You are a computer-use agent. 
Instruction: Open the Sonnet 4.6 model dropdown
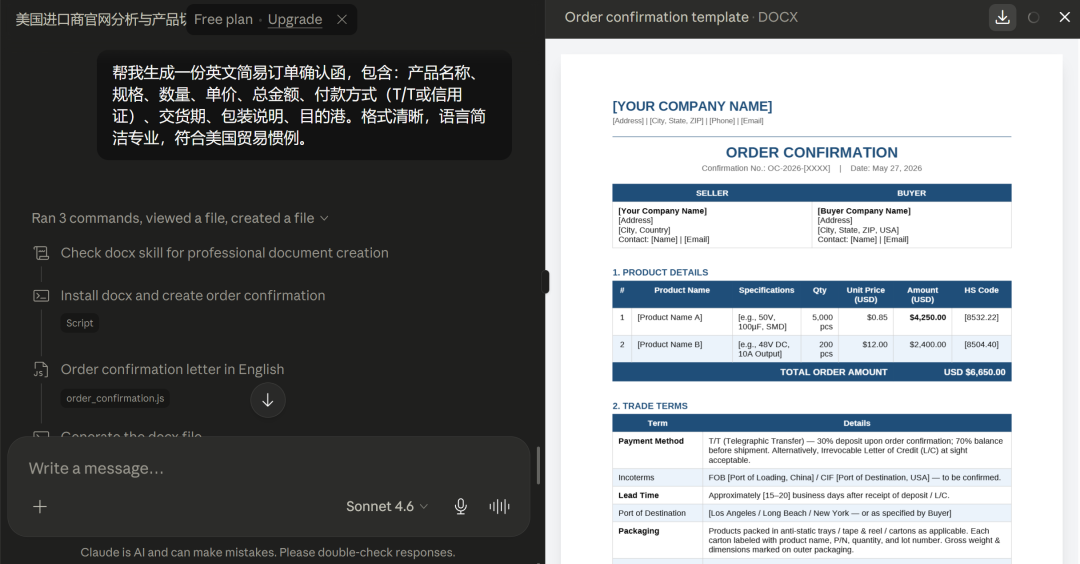(x=387, y=507)
